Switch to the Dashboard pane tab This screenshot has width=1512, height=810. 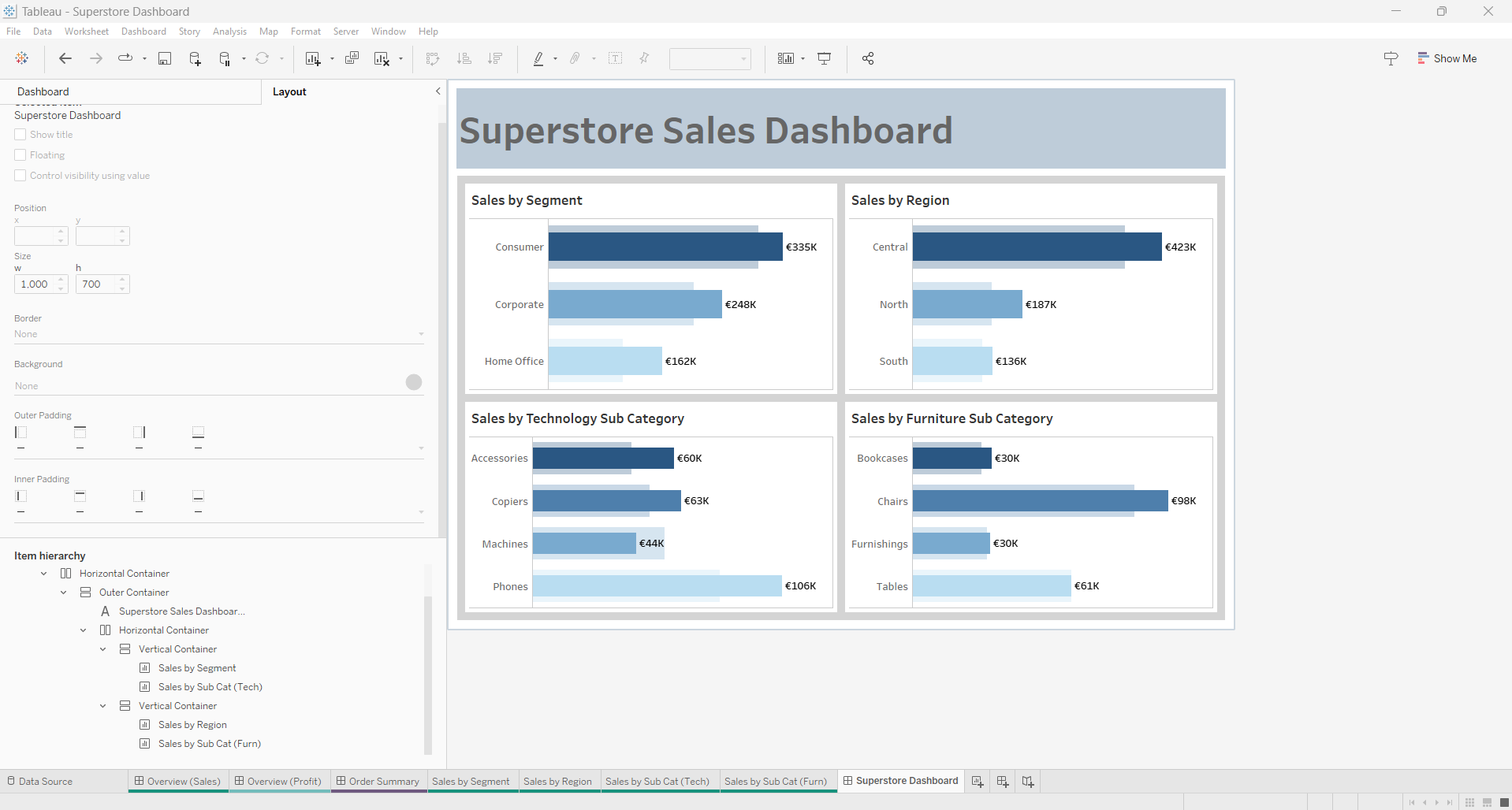pyautogui.click(x=43, y=91)
